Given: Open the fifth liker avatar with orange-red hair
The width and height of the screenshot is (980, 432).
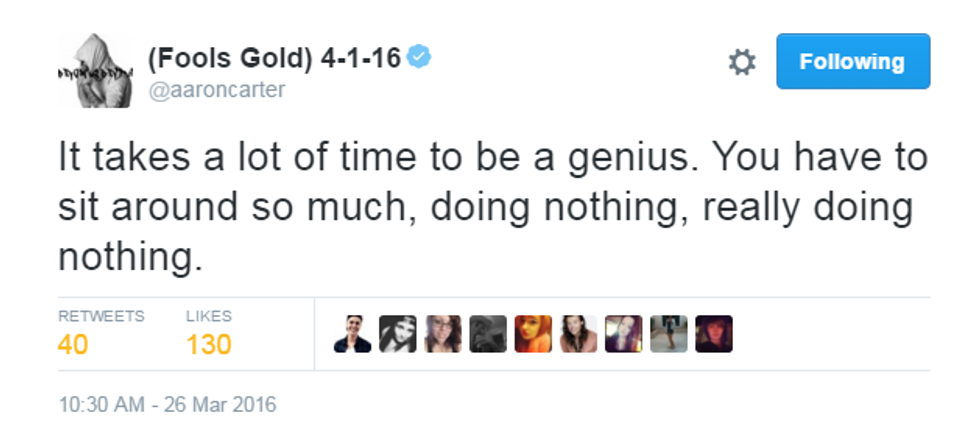Looking at the screenshot, I should click(533, 334).
